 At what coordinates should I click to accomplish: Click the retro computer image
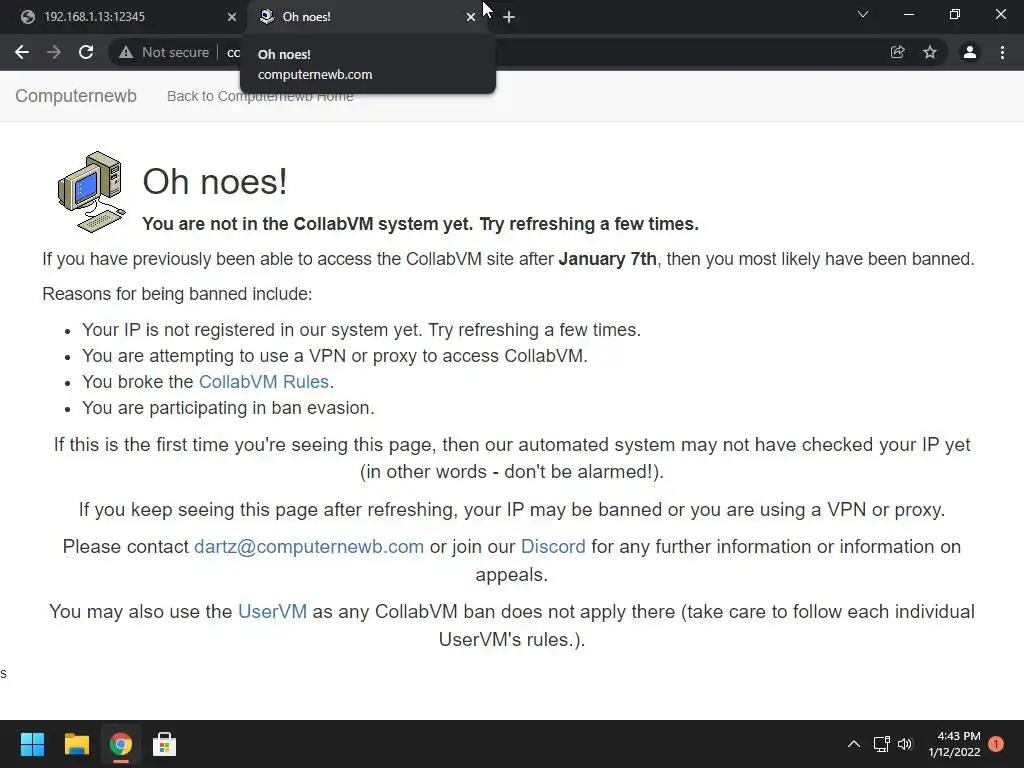click(x=91, y=192)
